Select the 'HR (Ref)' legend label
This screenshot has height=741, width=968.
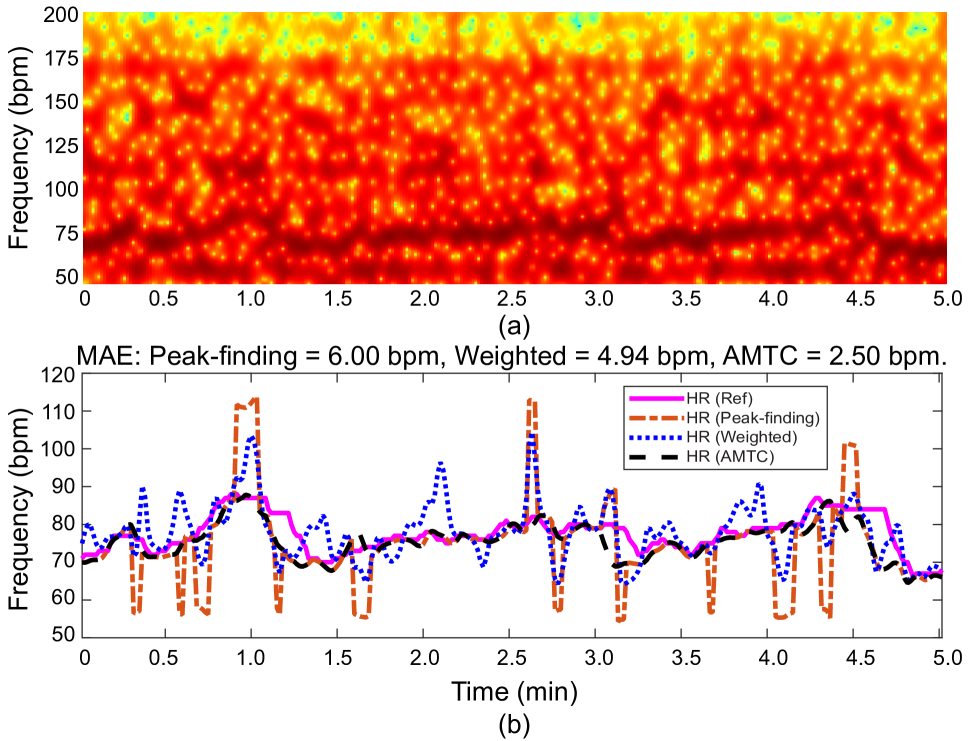tap(719, 398)
